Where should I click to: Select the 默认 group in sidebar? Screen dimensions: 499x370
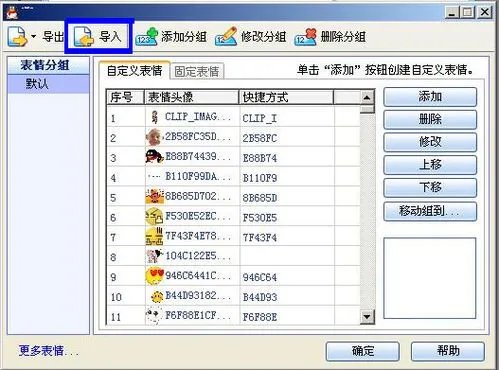coord(49,84)
